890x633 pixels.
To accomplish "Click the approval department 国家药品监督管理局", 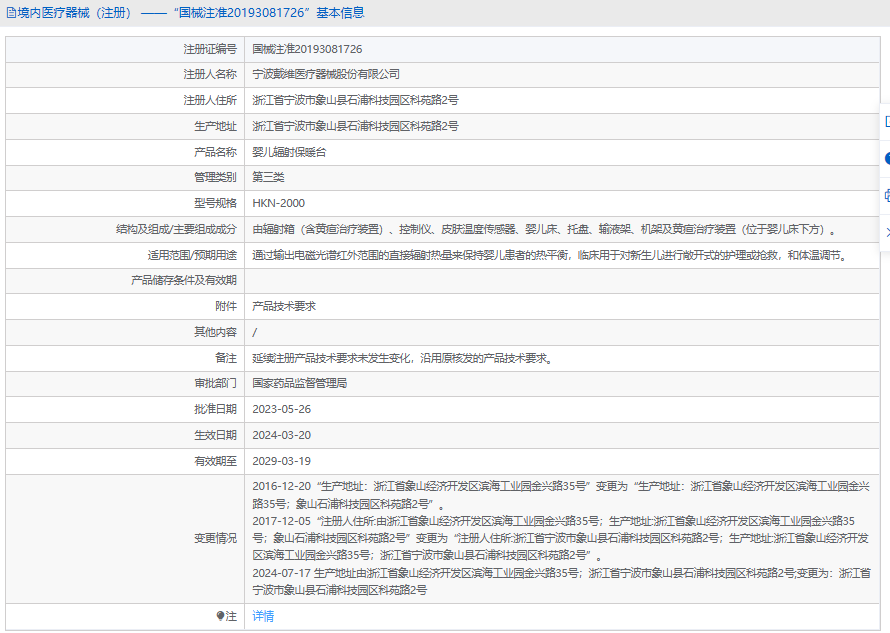I will click(x=299, y=383).
